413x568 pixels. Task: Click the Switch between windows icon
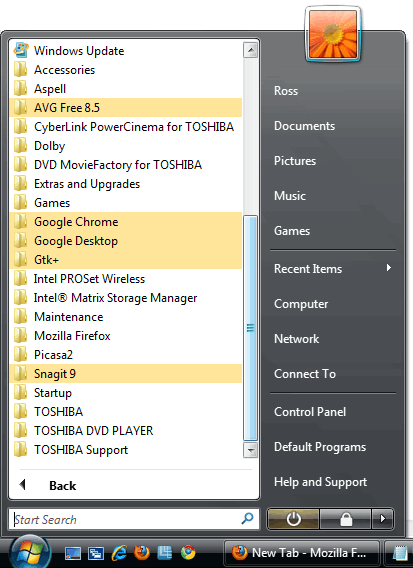click(96, 553)
